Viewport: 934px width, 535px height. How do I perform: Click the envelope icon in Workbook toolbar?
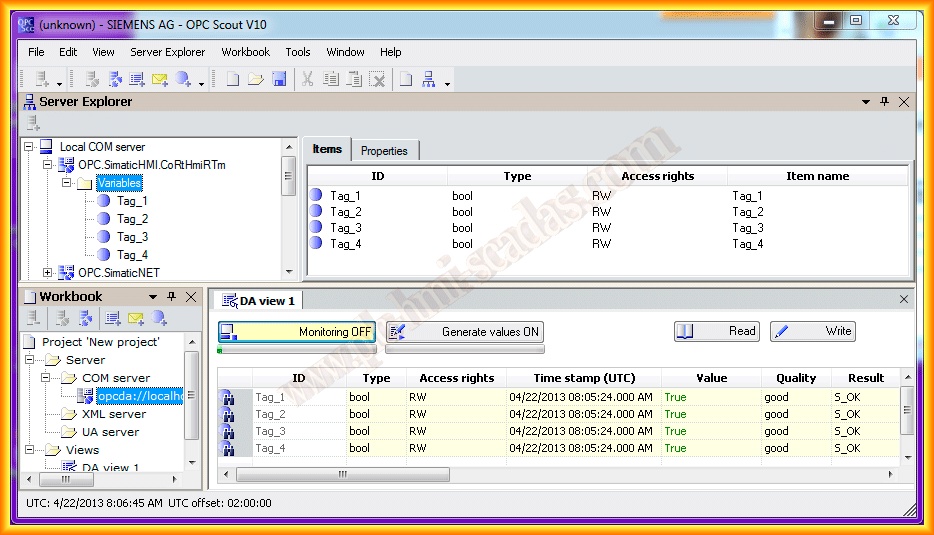click(135, 318)
